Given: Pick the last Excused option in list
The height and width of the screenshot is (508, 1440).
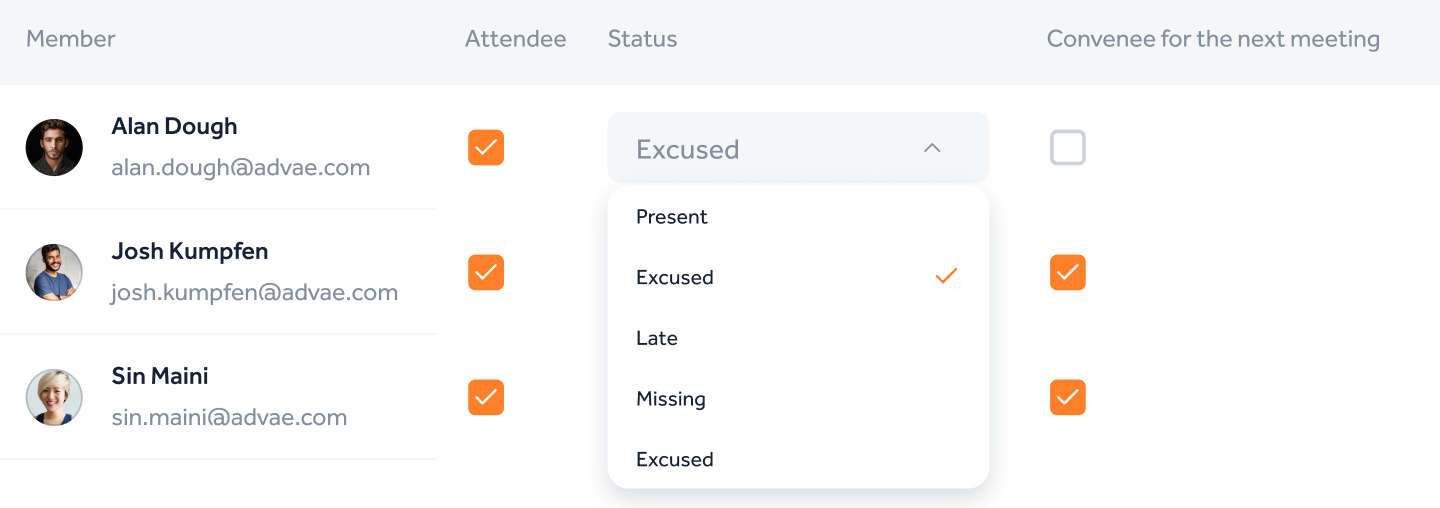Looking at the screenshot, I should pyautogui.click(x=675, y=460).
